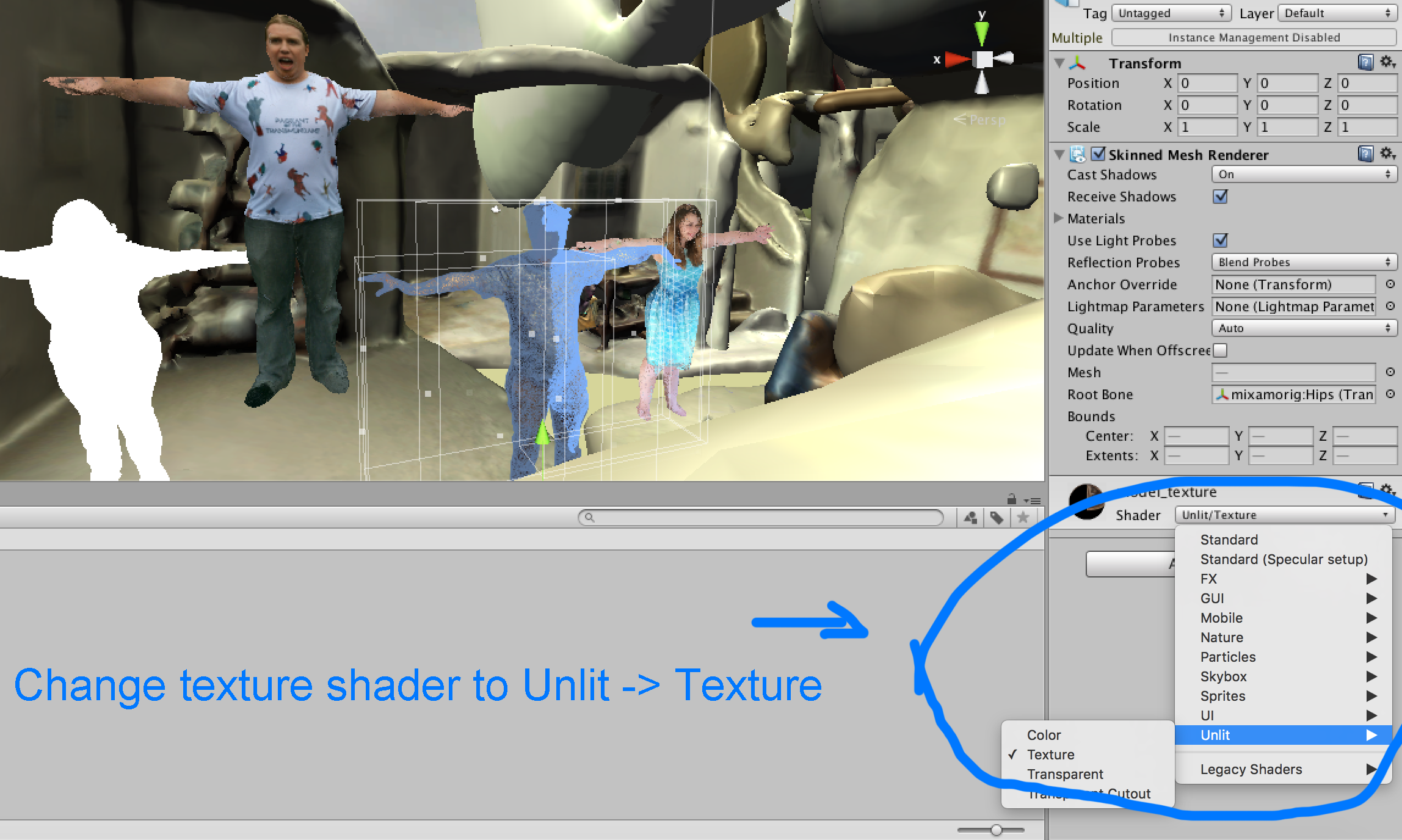Collapse the Skinned Mesh Renderer foldout arrow

1059,154
